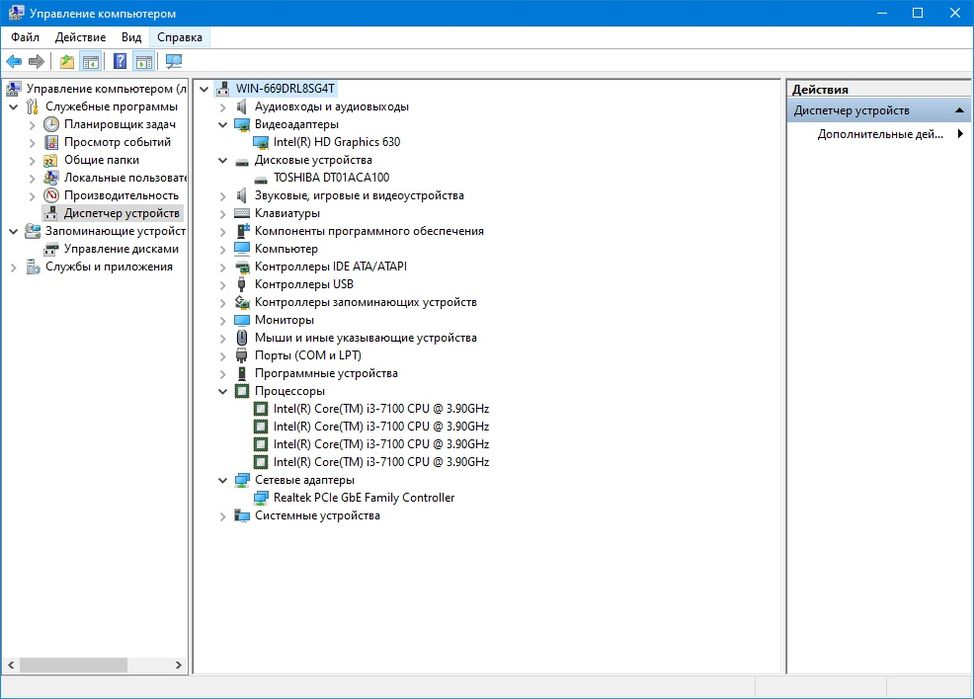This screenshot has height=699, width=974.
Task: Click the Realtek network adapter icon
Action: click(x=261, y=498)
